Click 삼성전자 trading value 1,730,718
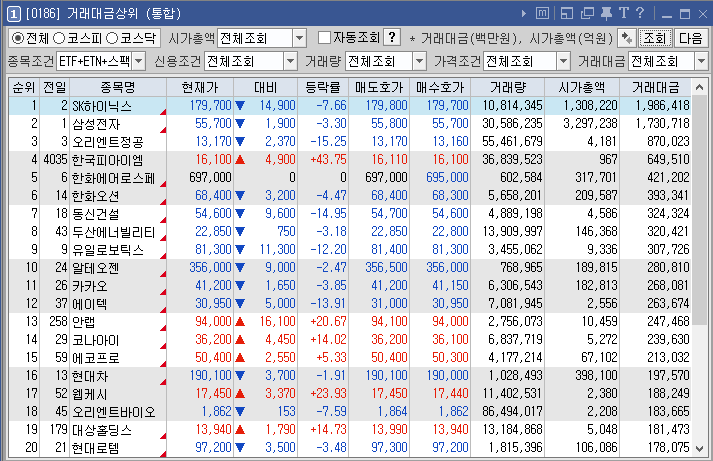Viewport: 713px width, 461px height. coord(663,124)
